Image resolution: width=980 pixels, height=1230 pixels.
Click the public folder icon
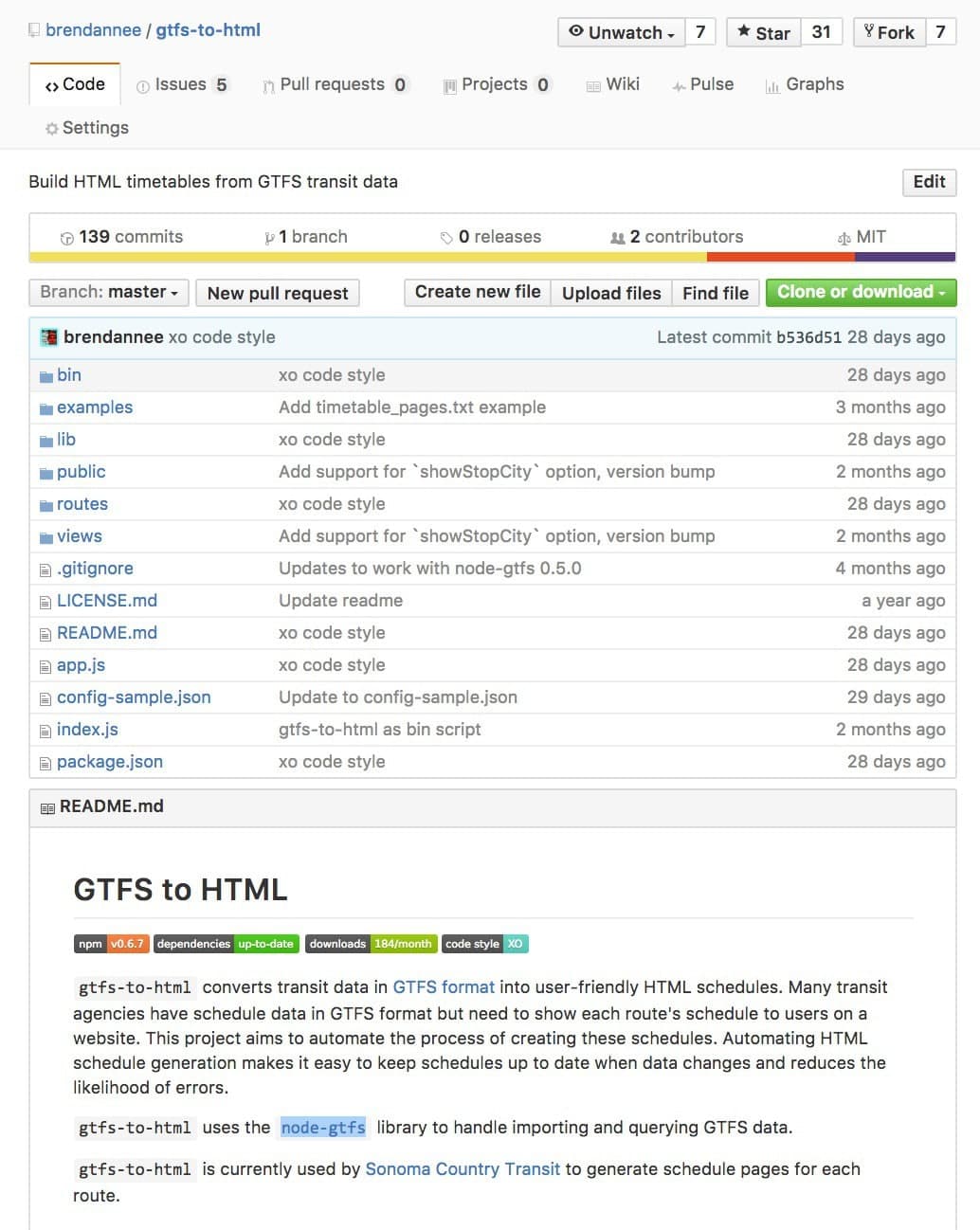[x=46, y=473]
